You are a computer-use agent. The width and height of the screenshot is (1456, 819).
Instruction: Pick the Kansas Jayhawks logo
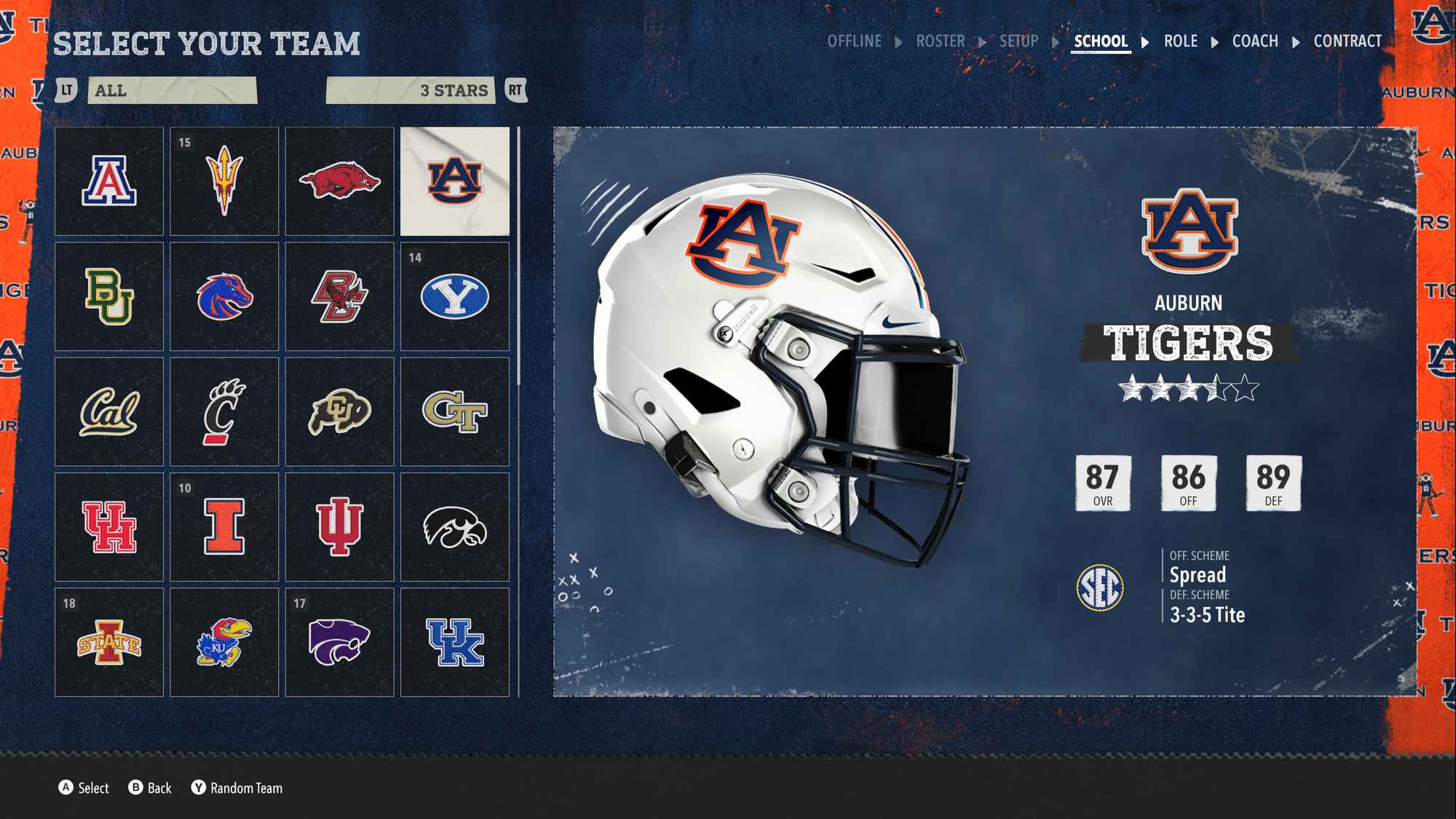tap(224, 642)
